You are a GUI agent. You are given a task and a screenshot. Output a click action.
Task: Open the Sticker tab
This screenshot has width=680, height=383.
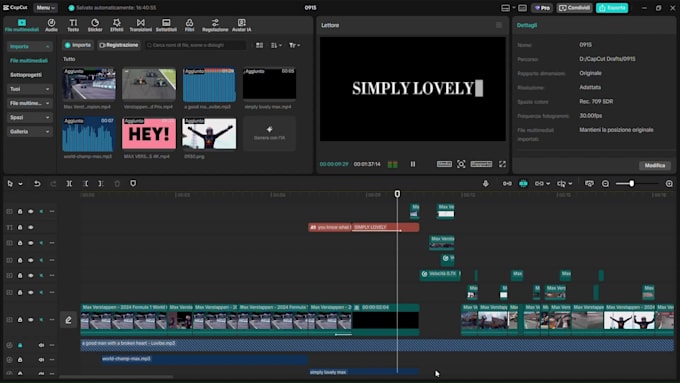click(x=95, y=25)
